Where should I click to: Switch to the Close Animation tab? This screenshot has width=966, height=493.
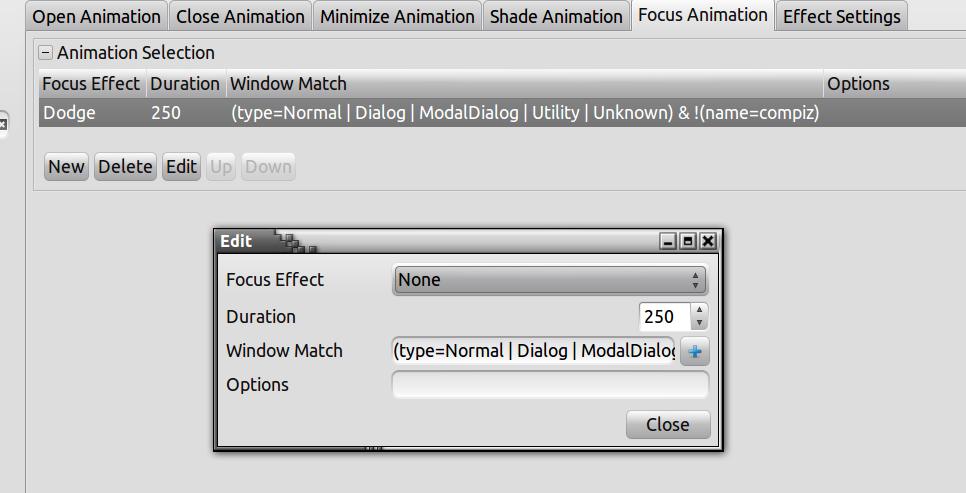point(240,16)
